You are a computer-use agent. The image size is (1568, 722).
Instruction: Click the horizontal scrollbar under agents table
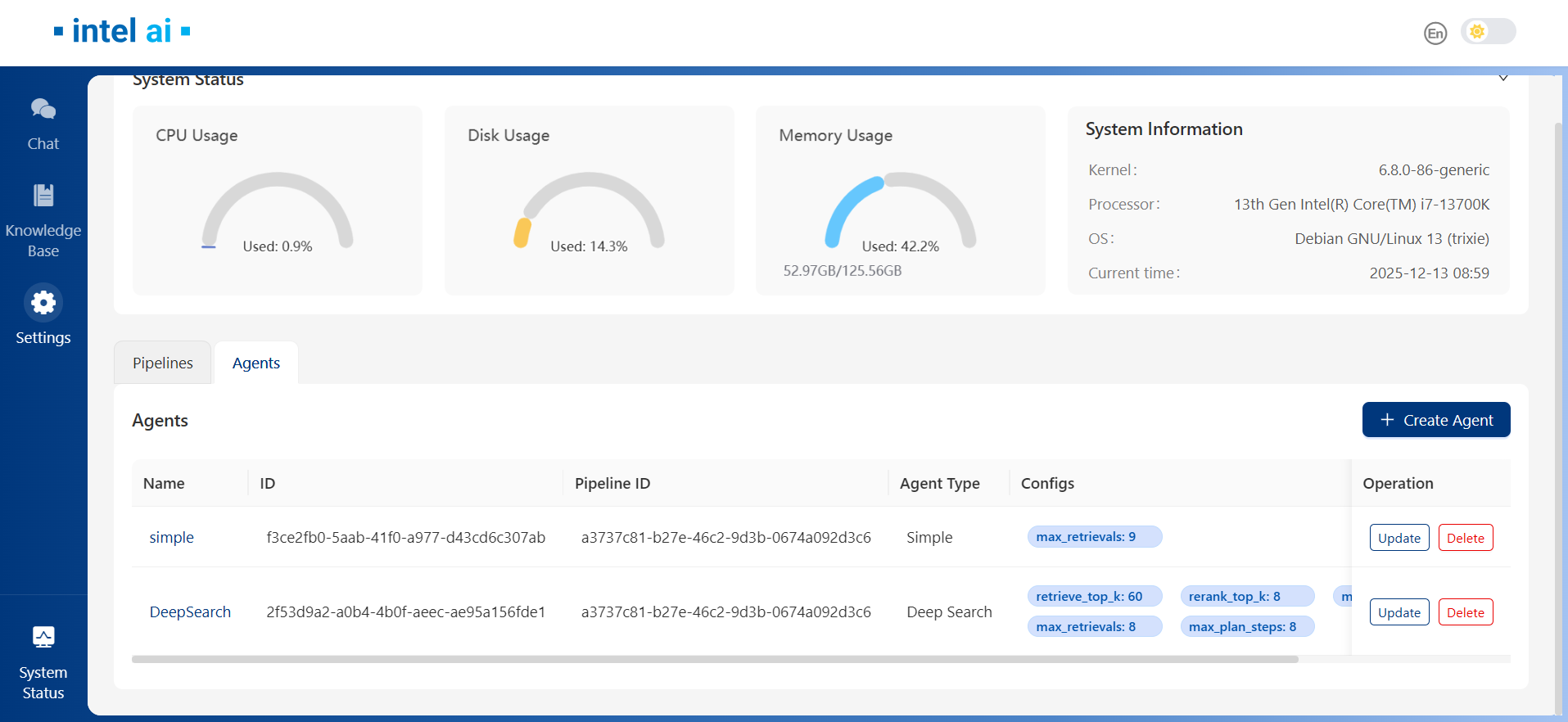tap(714, 659)
